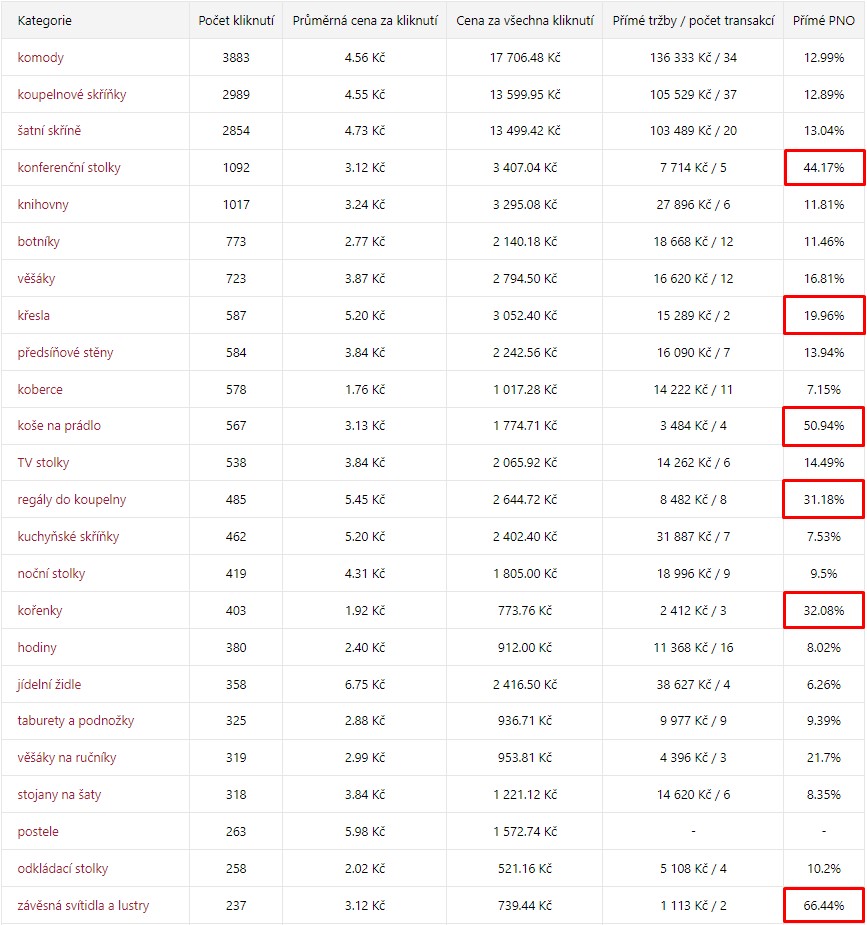Open the postele category link

click(38, 832)
